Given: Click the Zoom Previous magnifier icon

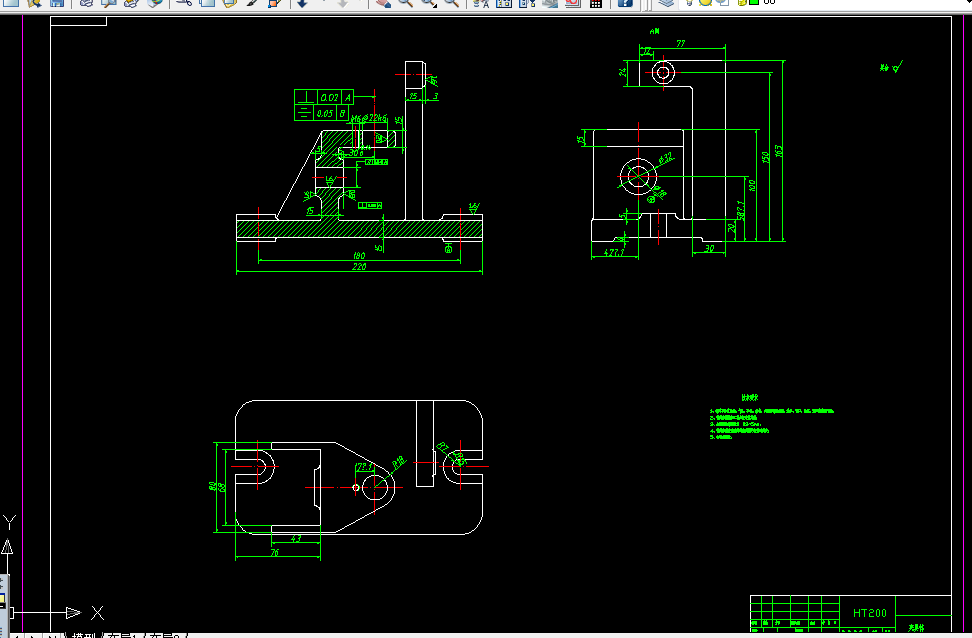Looking at the screenshot, I should [x=452, y=2].
